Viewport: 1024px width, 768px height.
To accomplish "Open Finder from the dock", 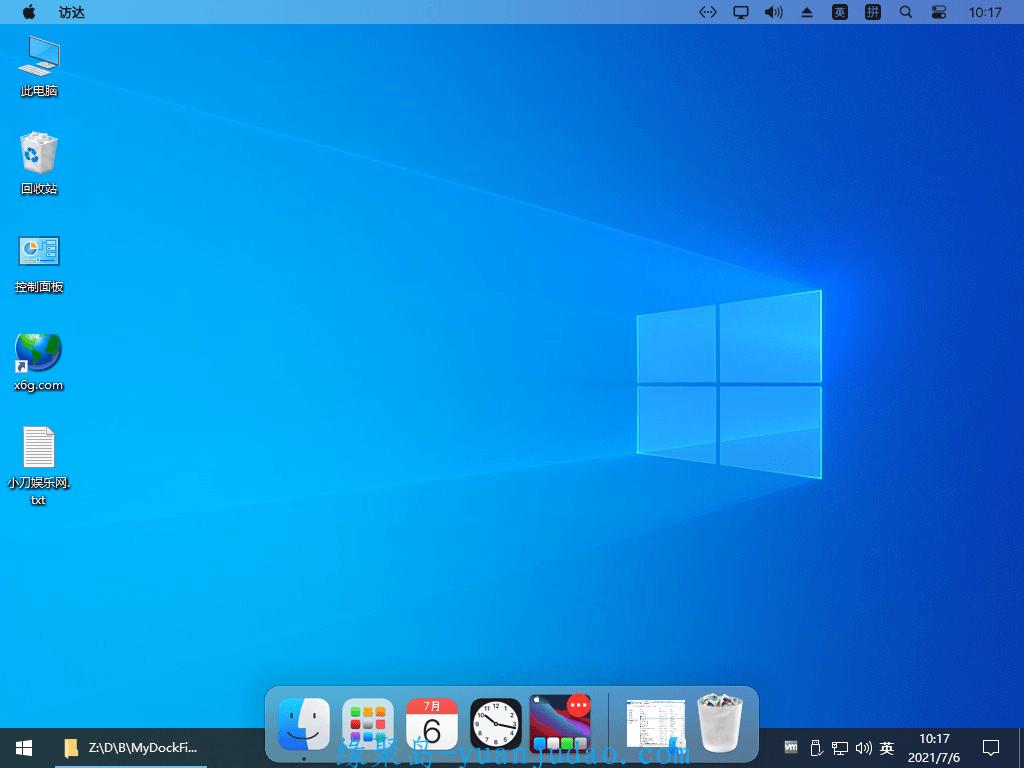I will coord(304,724).
